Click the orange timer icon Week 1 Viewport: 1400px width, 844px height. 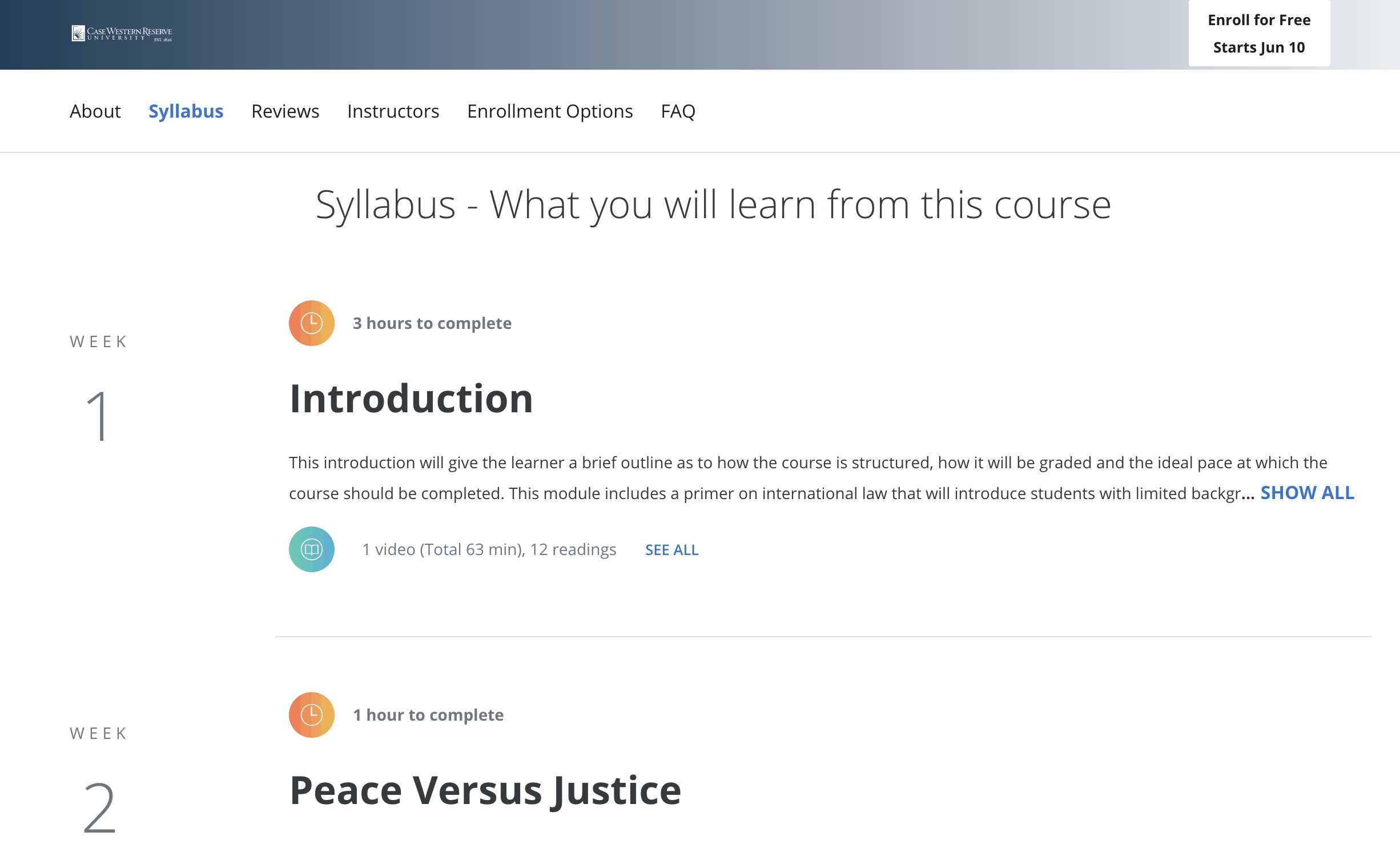tap(312, 323)
